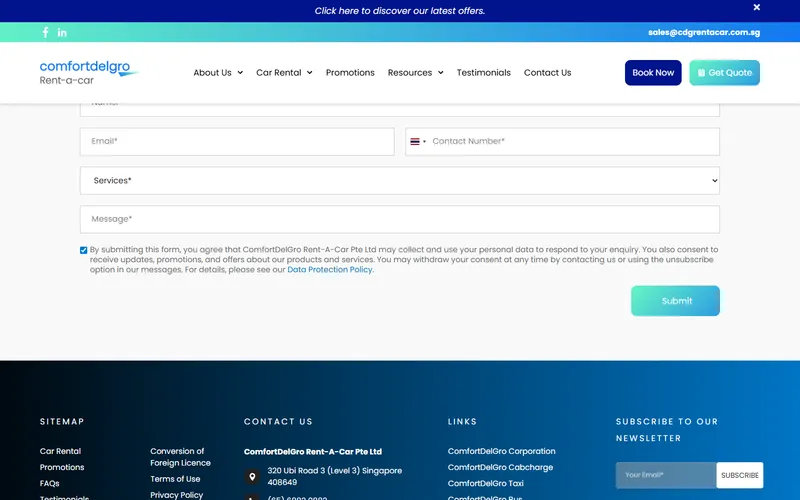
Task: Focus the Message field
Action: [399, 219]
